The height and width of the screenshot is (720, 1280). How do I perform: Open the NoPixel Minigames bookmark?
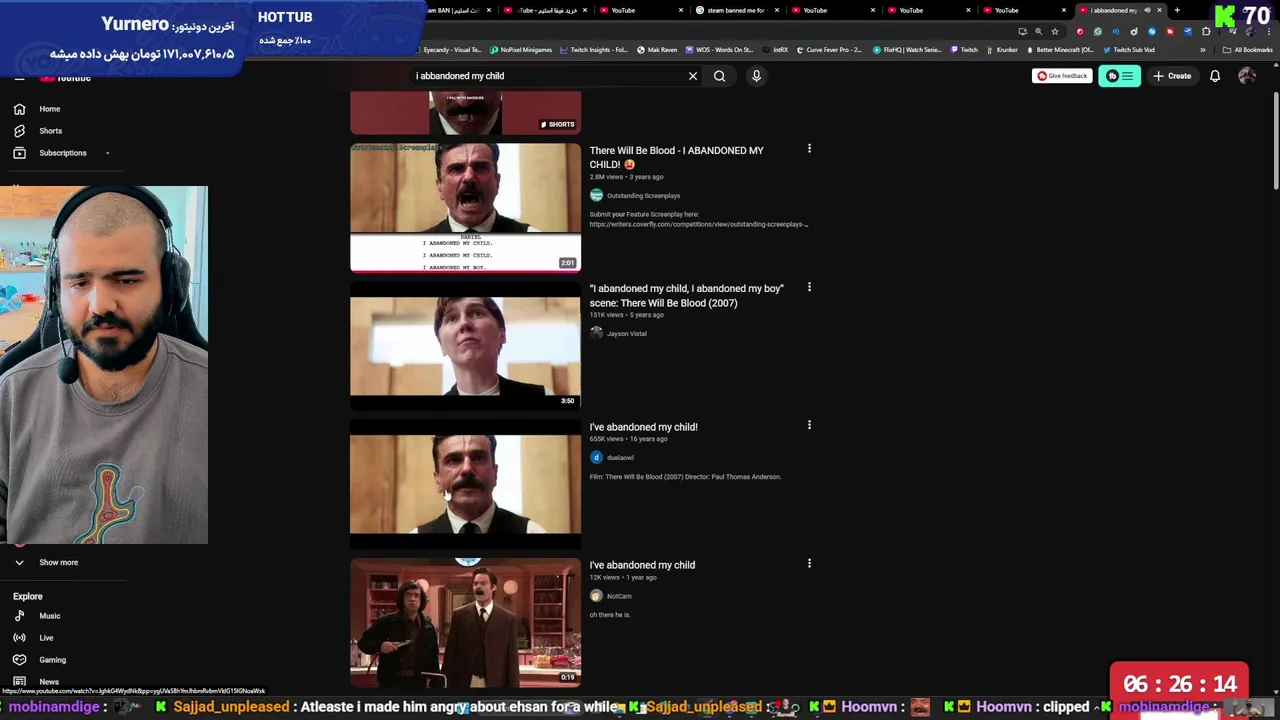pos(520,50)
